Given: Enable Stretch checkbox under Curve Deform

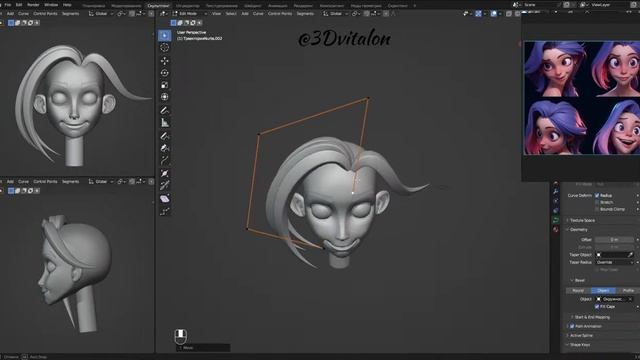Looking at the screenshot, I should click(597, 202).
